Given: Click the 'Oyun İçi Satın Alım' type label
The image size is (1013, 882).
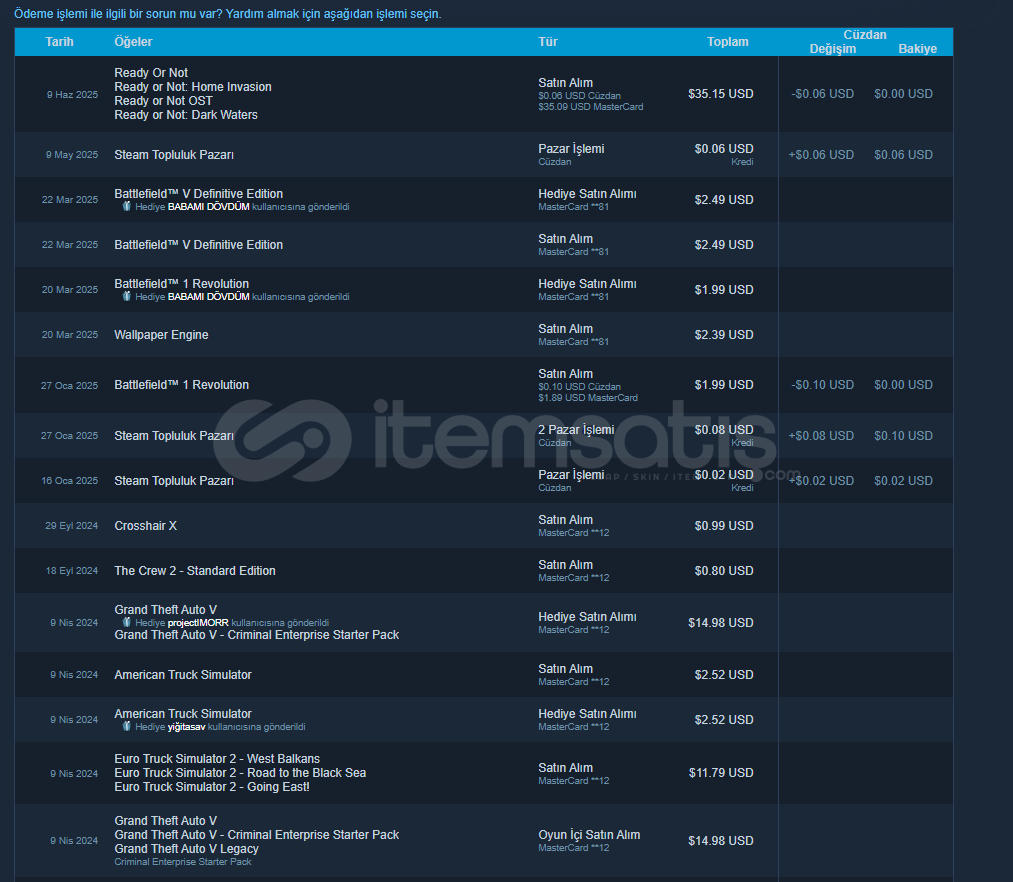Looking at the screenshot, I should (x=589, y=835).
